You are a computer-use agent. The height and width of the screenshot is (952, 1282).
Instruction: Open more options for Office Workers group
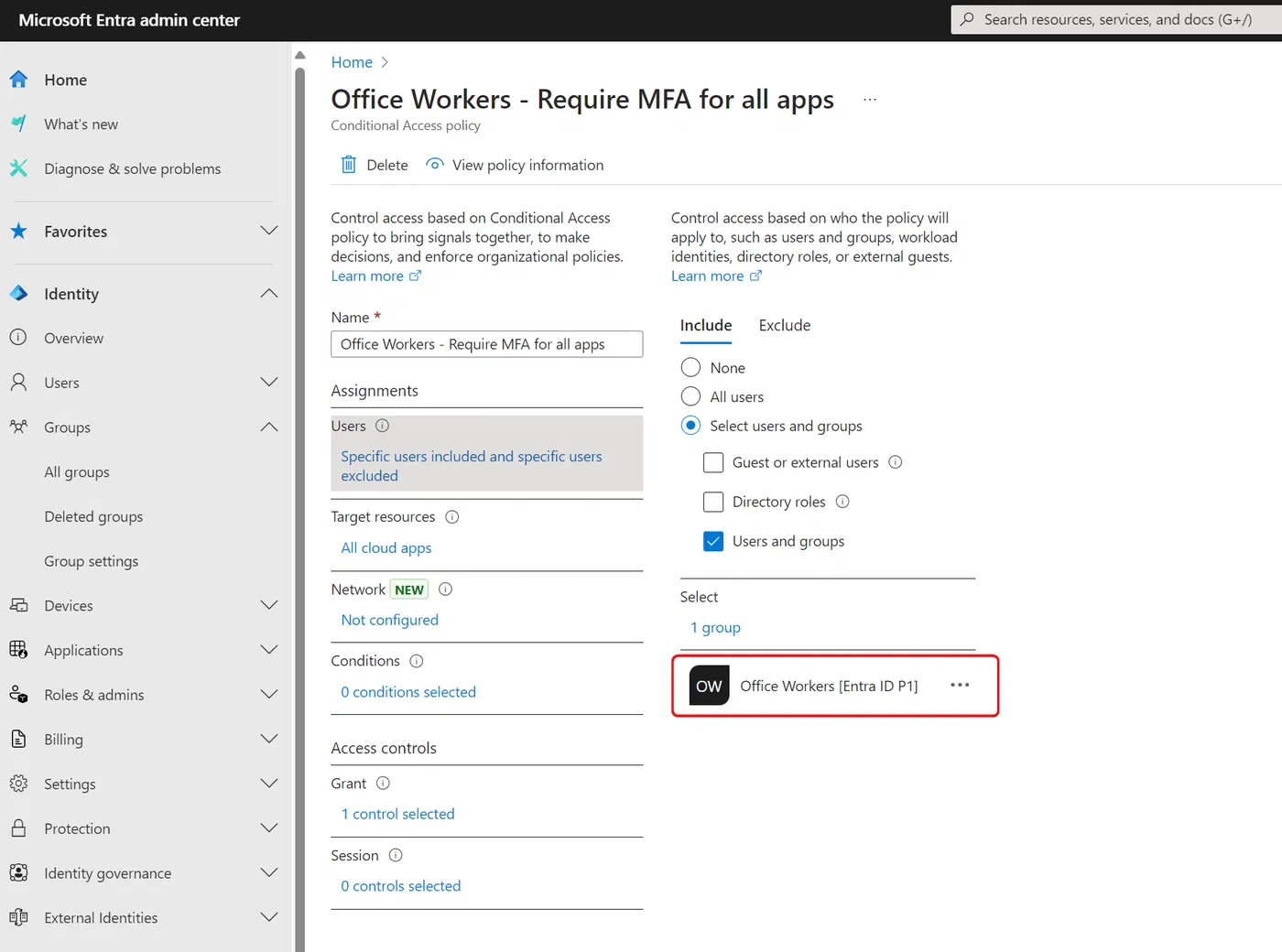point(960,686)
